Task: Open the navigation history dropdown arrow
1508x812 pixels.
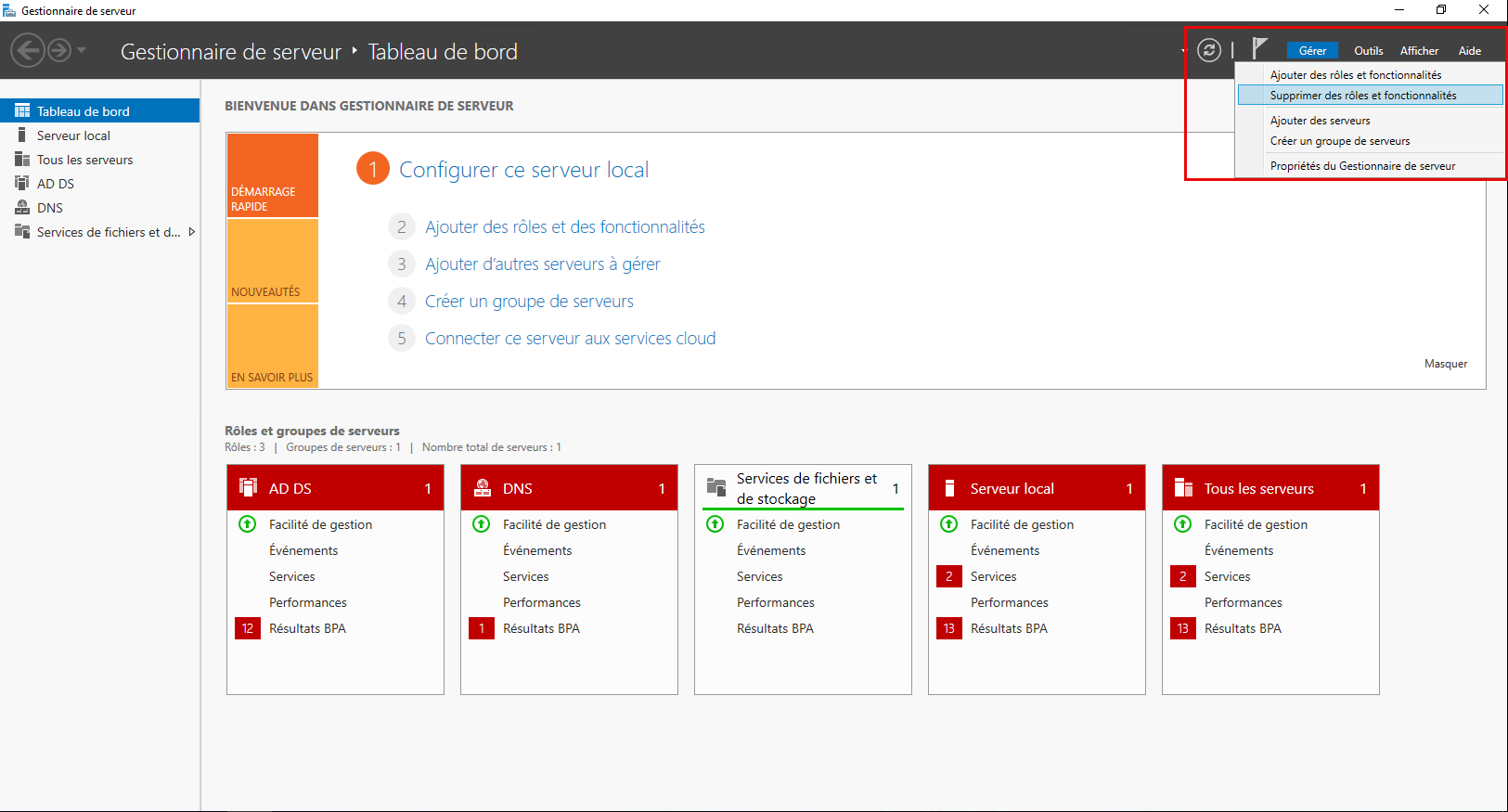Action: click(x=82, y=50)
